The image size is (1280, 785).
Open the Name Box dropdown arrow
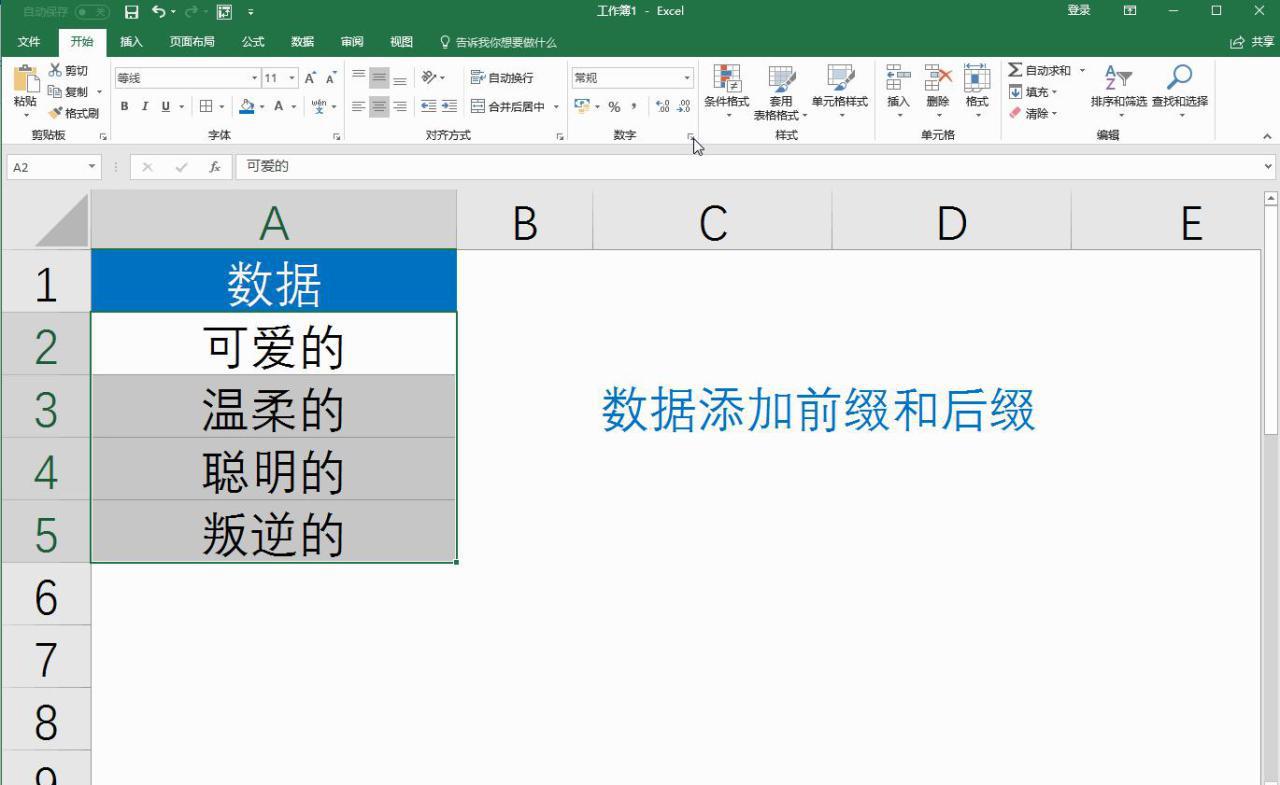pos(93,167)
